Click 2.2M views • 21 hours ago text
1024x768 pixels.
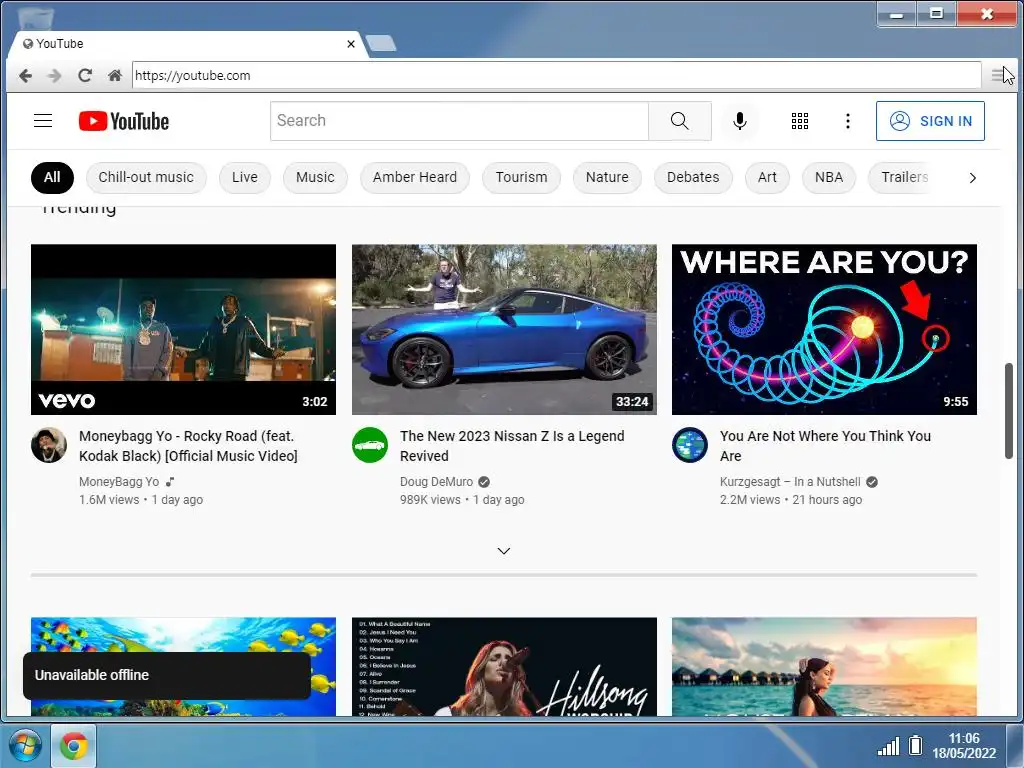791,500
